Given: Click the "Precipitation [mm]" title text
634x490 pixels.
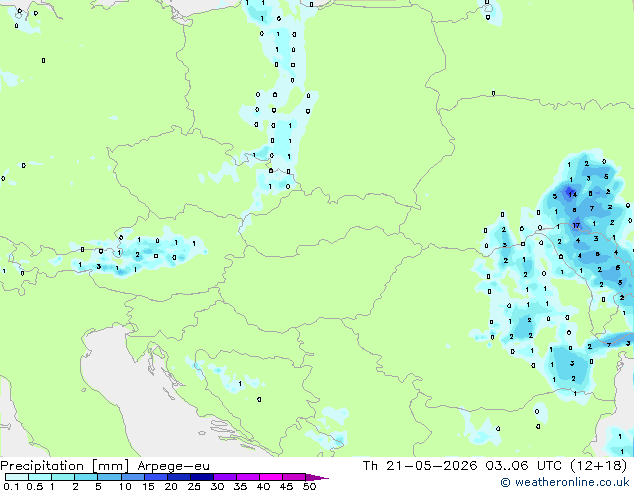Looking at the screenshot, I should tap(65, 466).
